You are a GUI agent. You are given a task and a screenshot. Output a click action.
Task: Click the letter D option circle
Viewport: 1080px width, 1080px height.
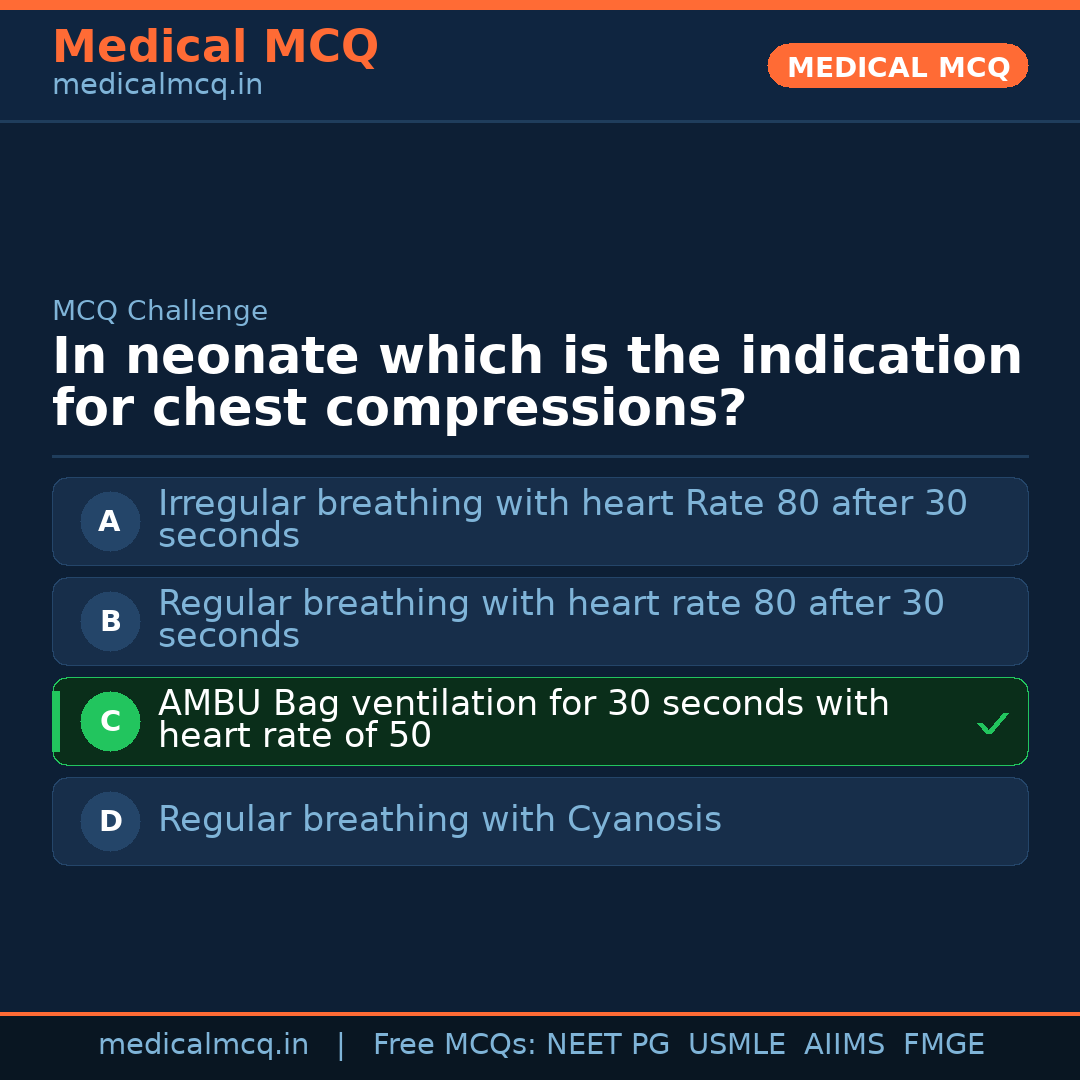[110, 821]
